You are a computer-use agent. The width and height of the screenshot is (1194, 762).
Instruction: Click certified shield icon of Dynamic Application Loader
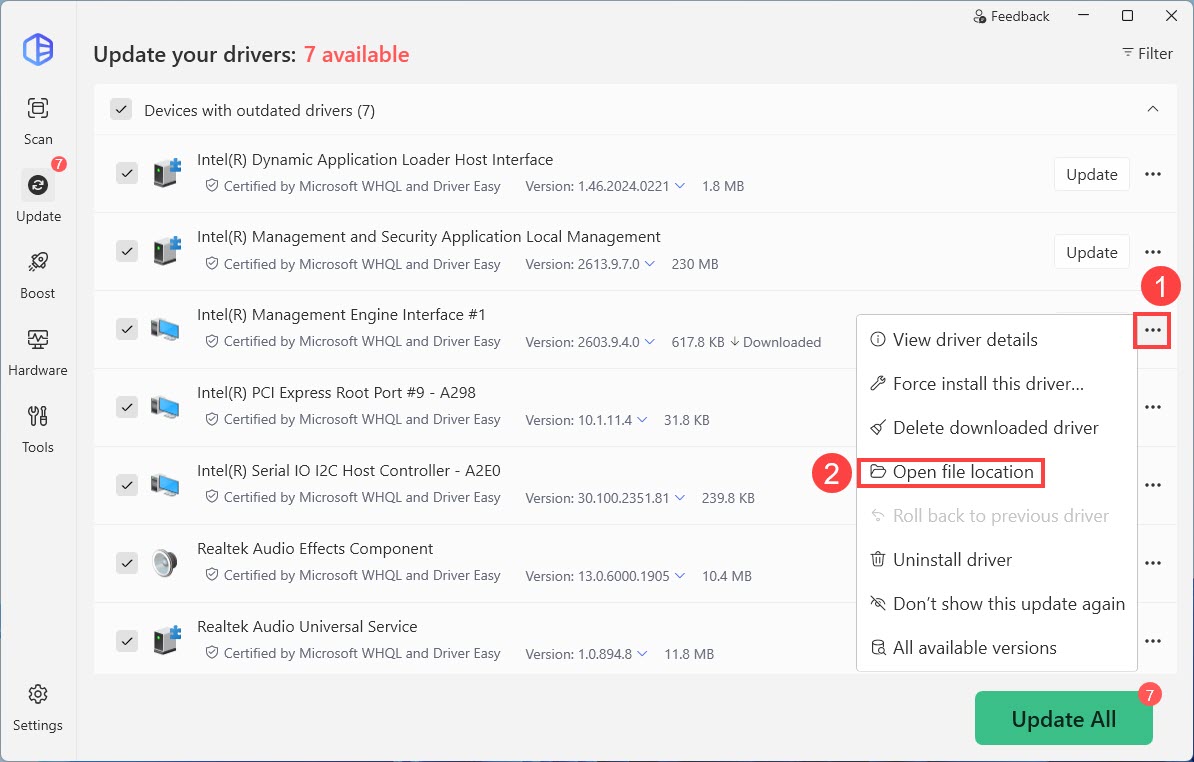click(x=212, y=186)
